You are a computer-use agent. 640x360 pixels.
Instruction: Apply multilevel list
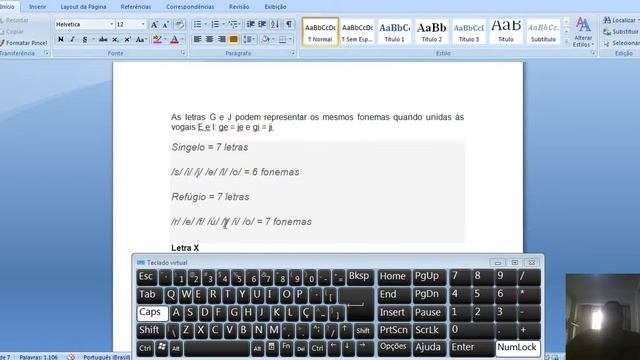[233, 24]
